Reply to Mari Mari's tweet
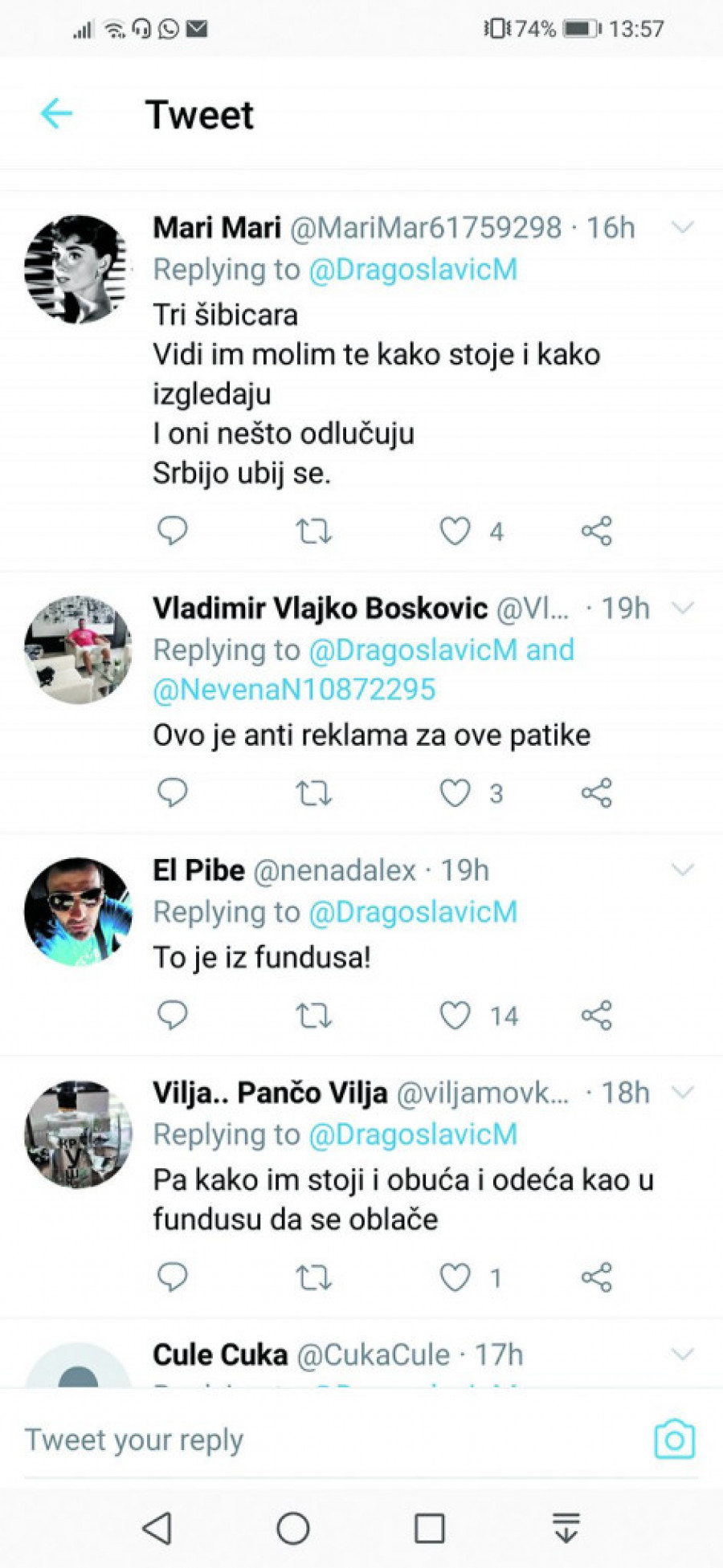The width and height of the screenshot is (723, 1568). point(172,531)
